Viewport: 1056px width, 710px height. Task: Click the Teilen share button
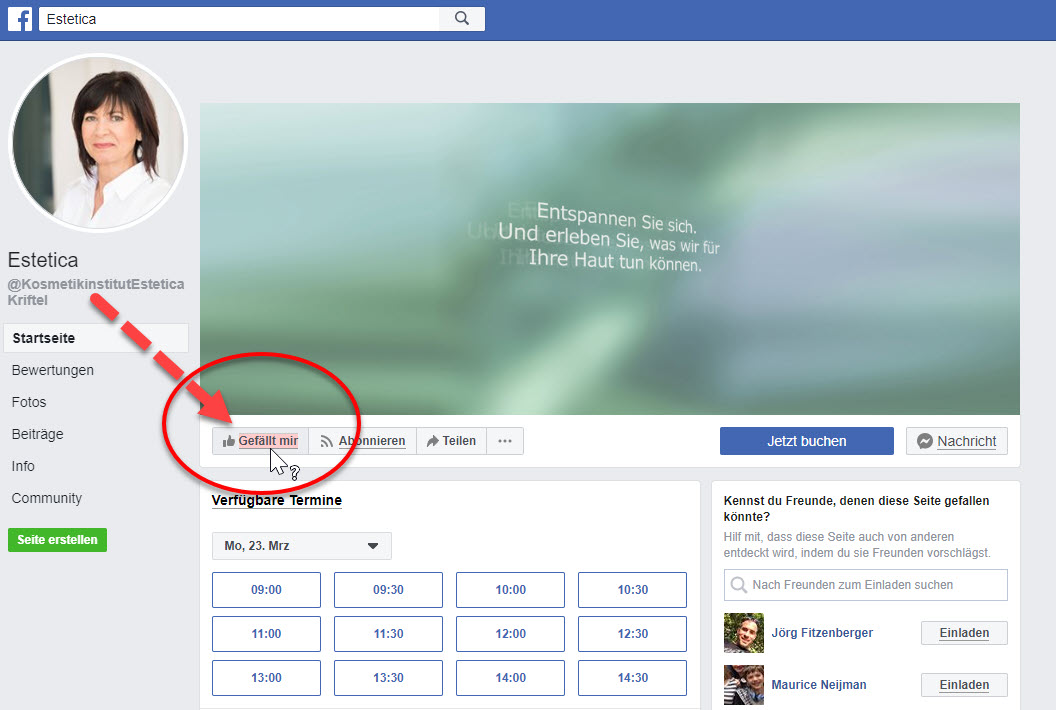click(451, 441)
